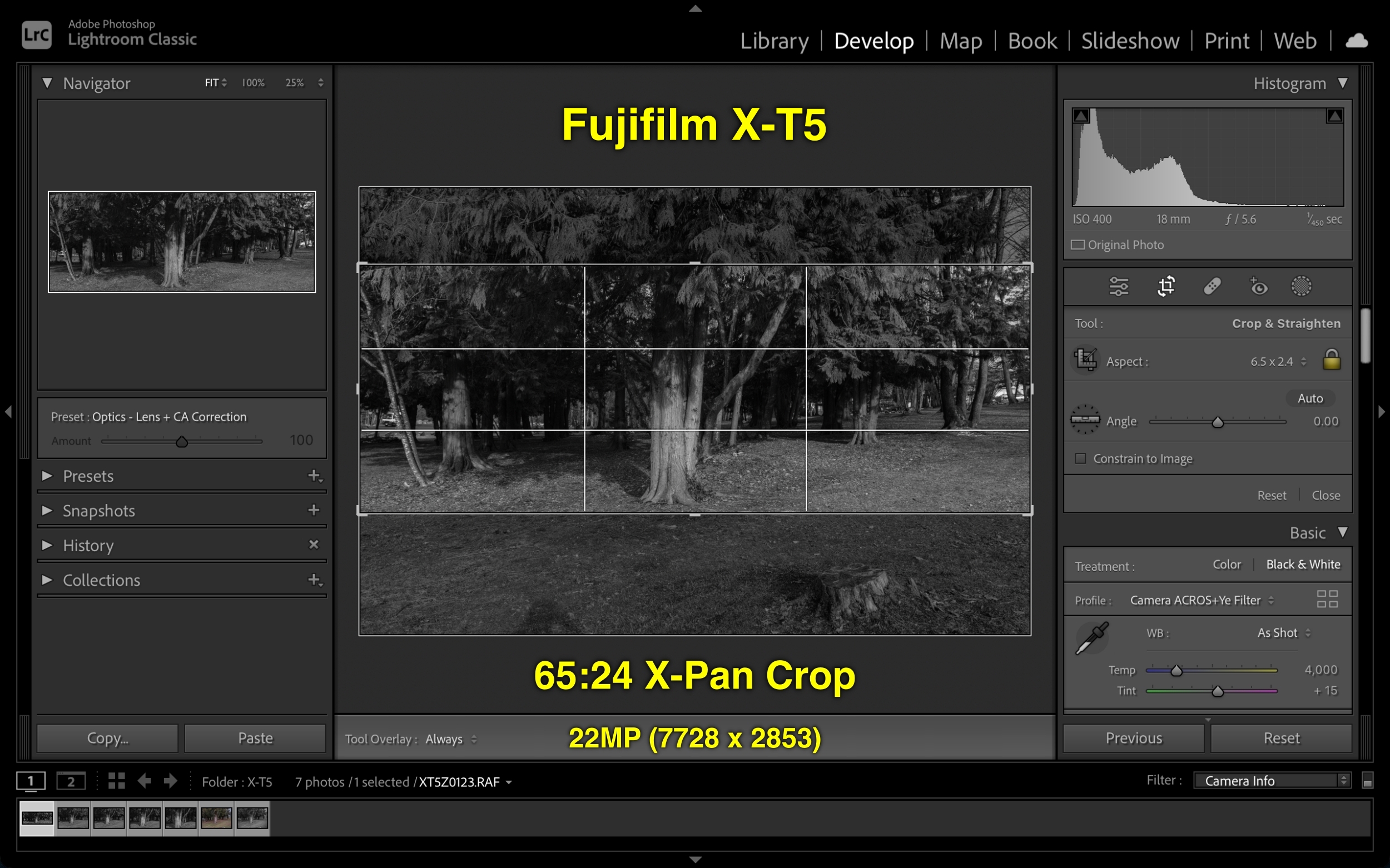Screen dimensions: 1390x868
Task: Open the Tool Overlay Always dropdown
Action: tap(451, 740)
